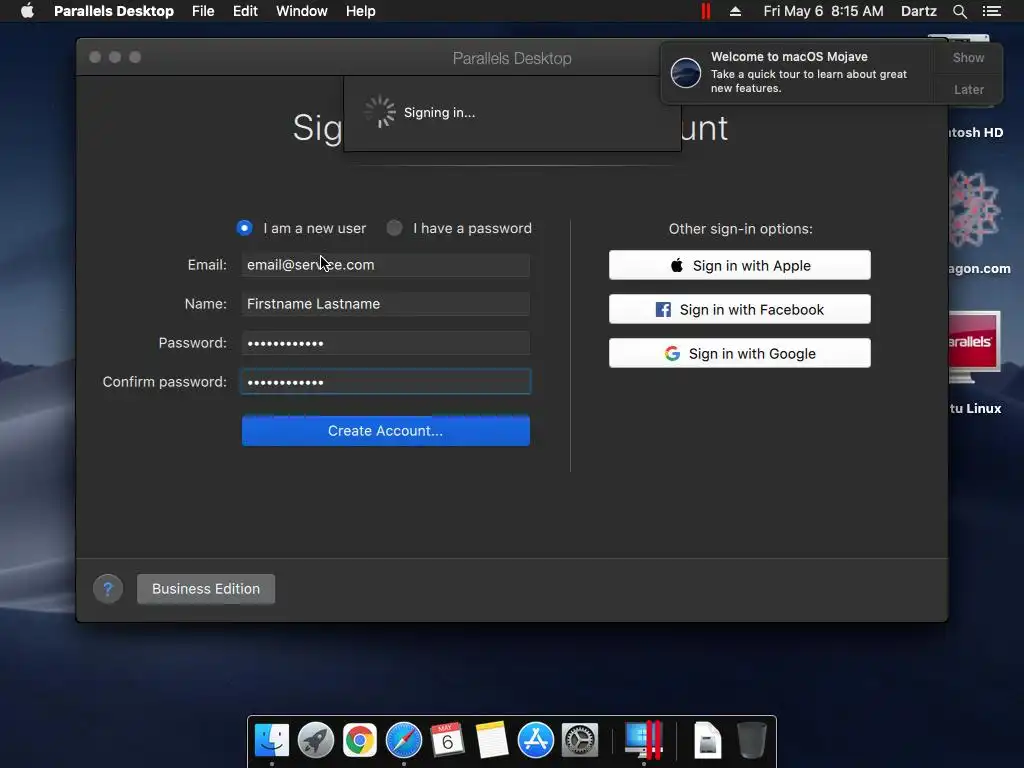The height and width of the screenshot is (768, 1024).
Task: Click Parallels Desktop icon in Dock
Action: pyautogui.click(x=644, y=741)
